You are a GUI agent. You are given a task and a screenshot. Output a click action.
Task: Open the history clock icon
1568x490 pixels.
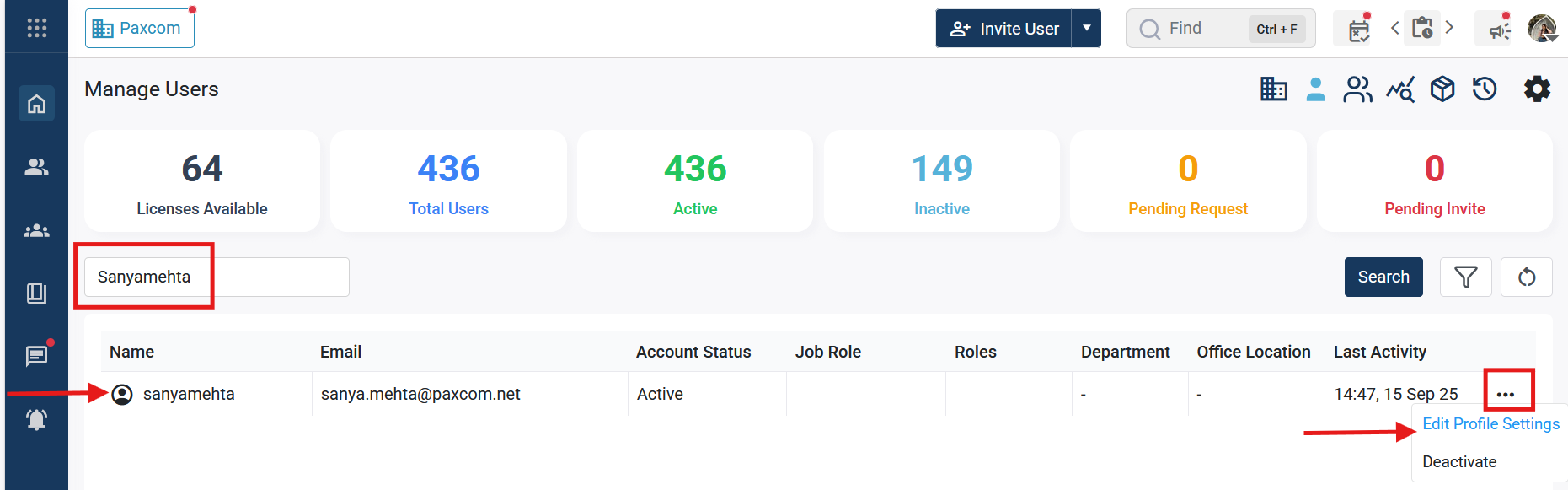coord(1485,89)
